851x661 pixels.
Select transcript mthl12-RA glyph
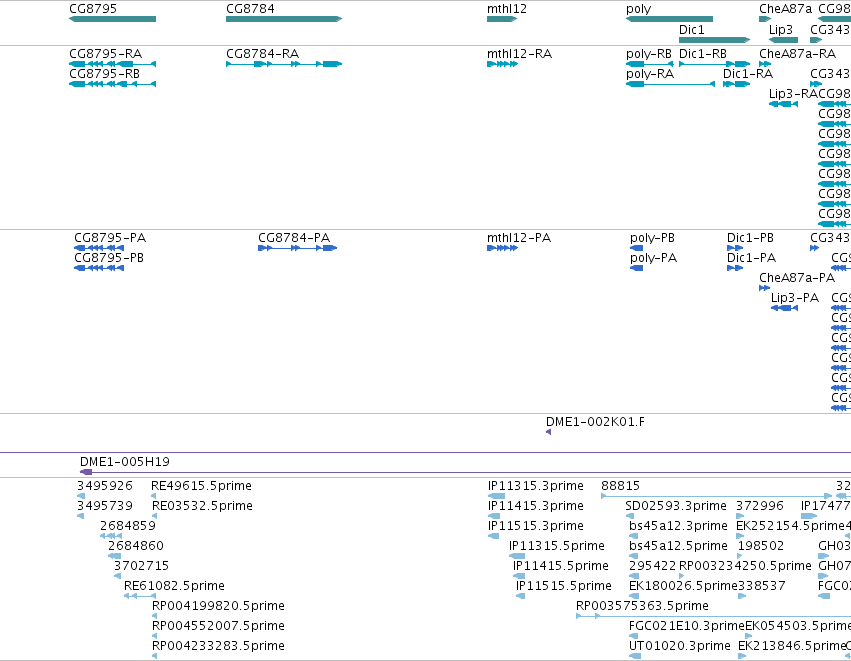coord(502,64)
